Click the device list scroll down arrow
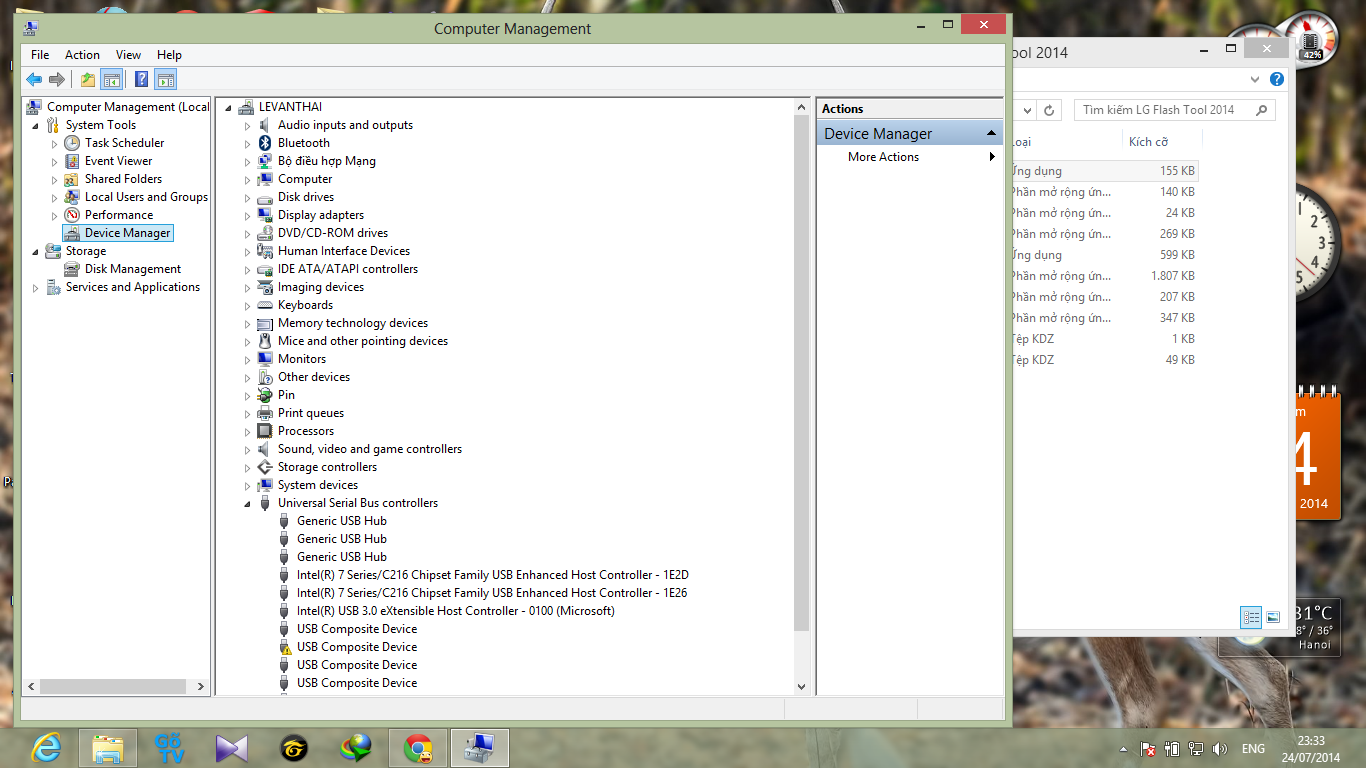1366x768 pixels. pyautogui.click(x=801, y=687)
